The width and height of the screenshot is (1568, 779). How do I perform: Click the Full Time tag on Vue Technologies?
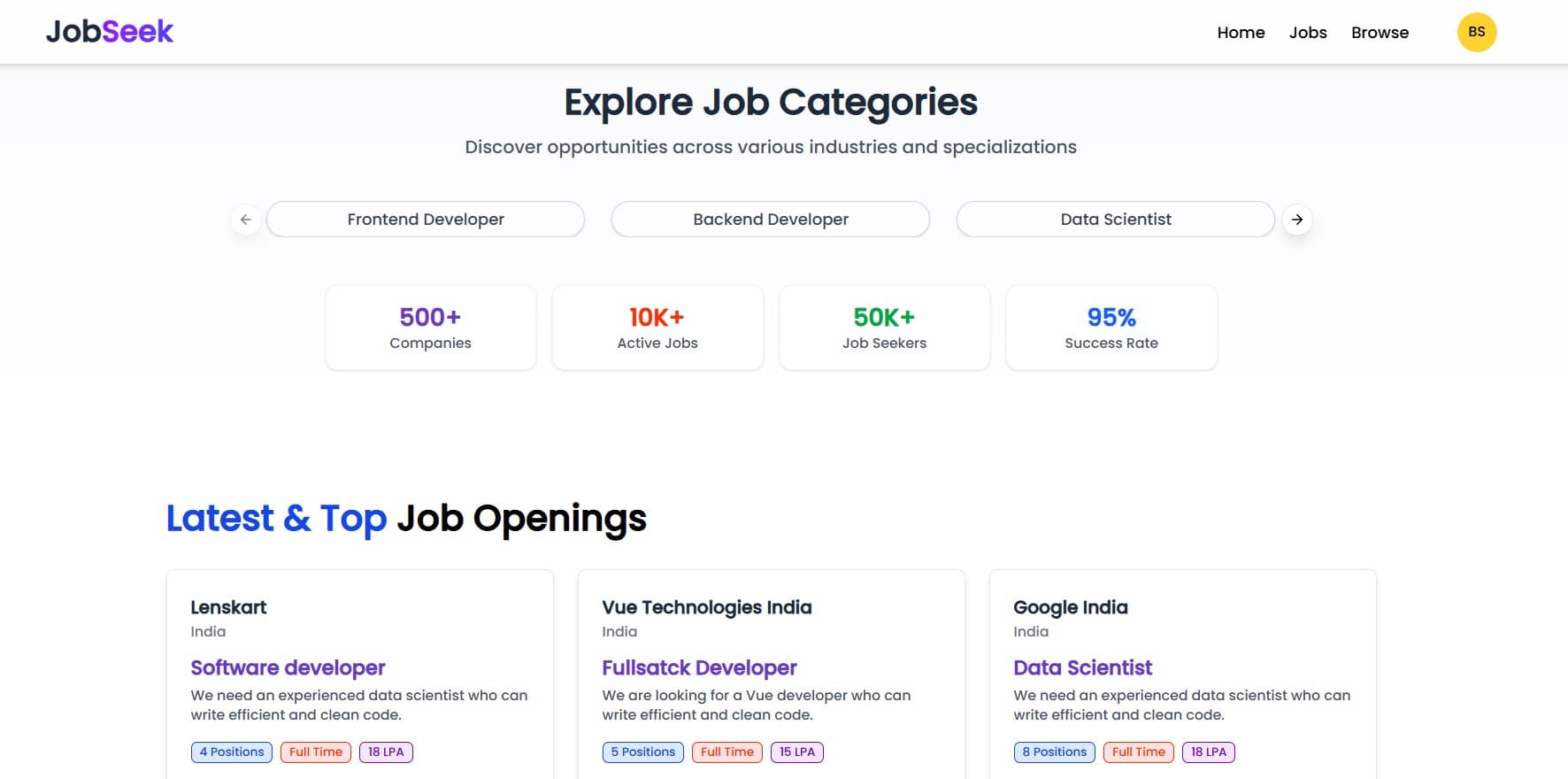tap(726, 752)
